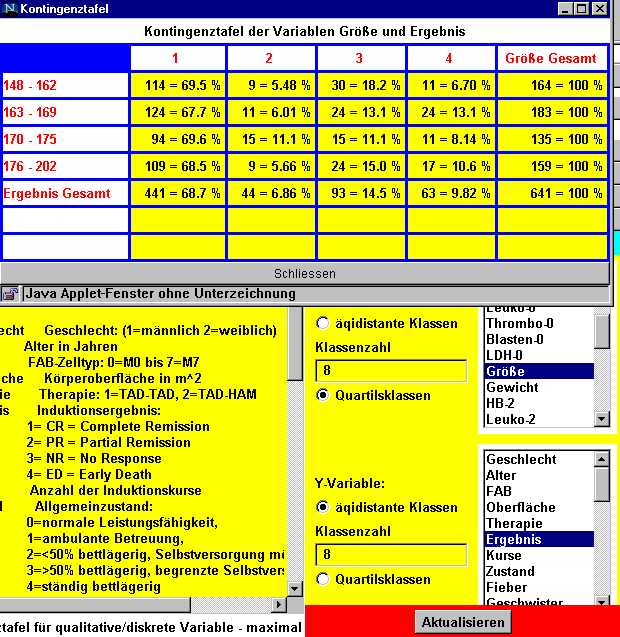Close the Kontingenztafel window via the X icon
The height and width of the screenshot is (637, 620).
click(599, 8)
